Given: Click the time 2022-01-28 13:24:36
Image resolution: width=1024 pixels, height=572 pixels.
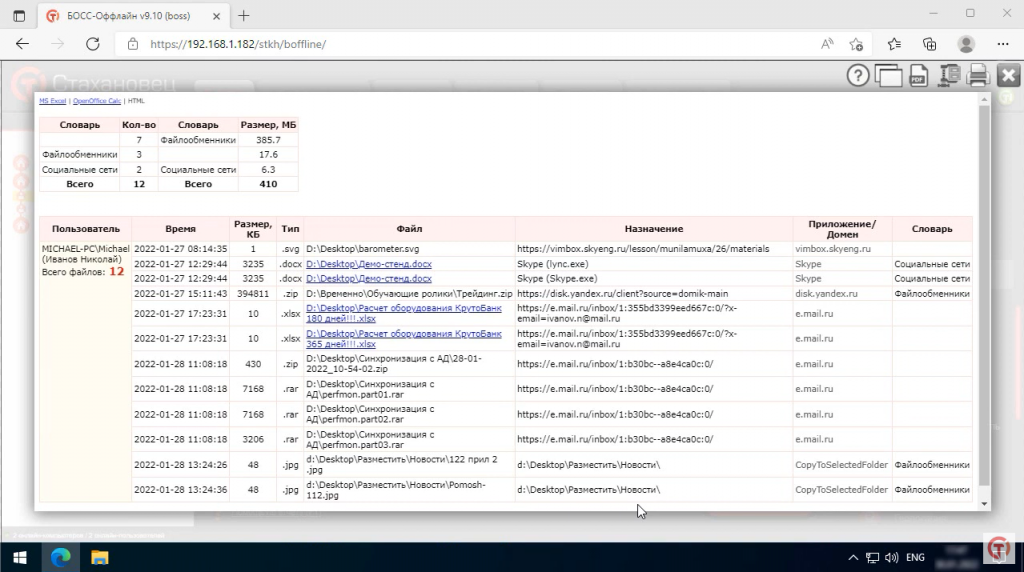Looking at the screenshot, I should click(x=180, y=490).
